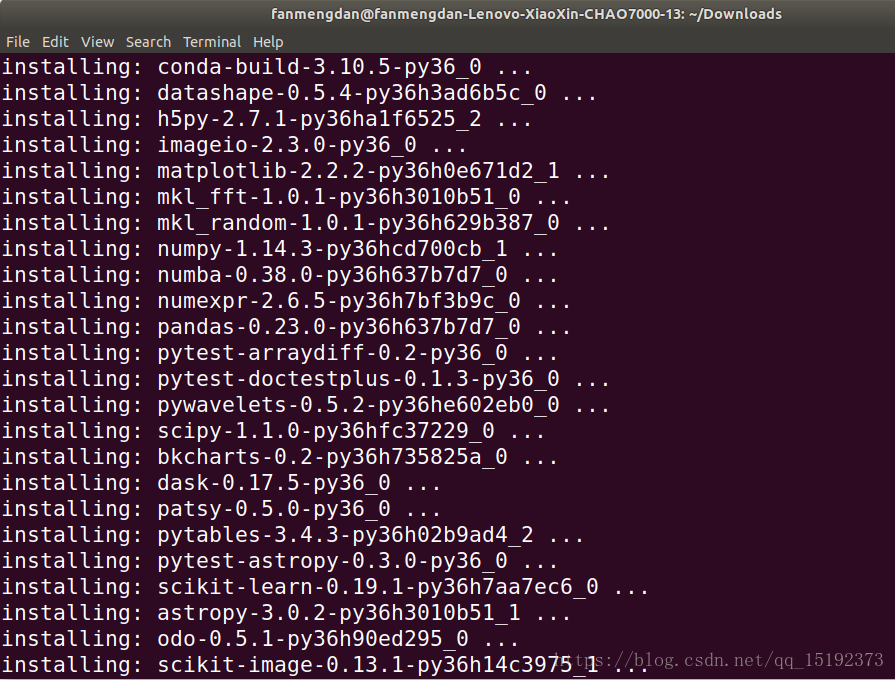895x680 pixels.
Task: Open the Search menu
Action: 148,42
